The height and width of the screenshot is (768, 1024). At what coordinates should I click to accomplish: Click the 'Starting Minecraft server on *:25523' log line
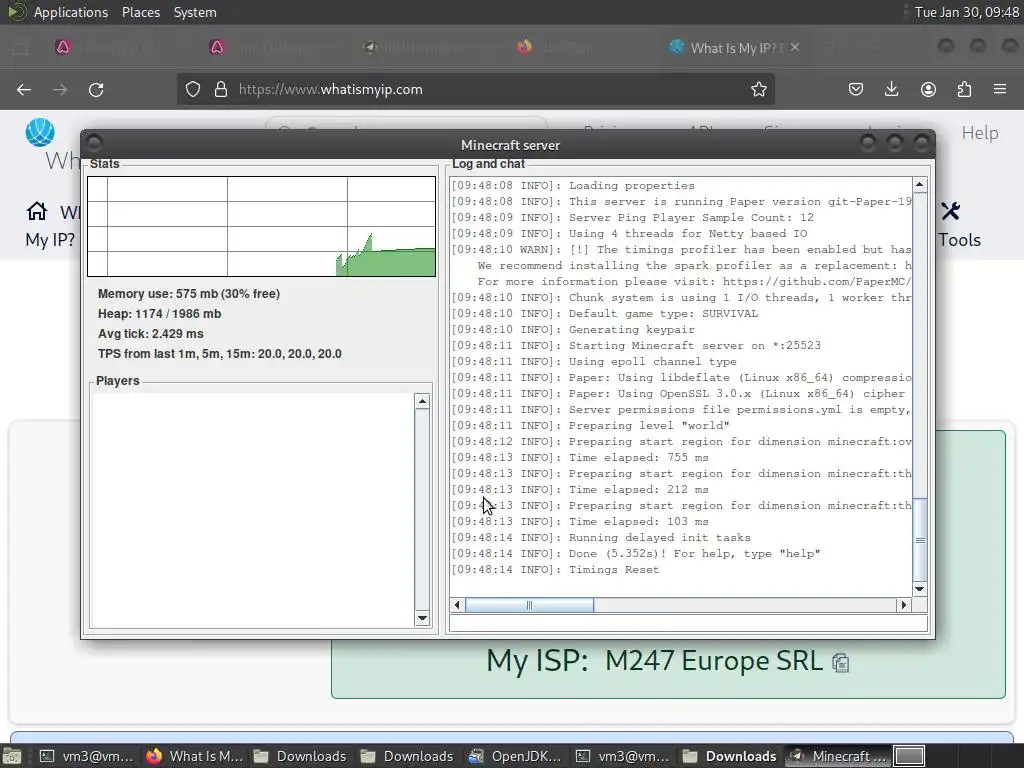tap(635, 345)
